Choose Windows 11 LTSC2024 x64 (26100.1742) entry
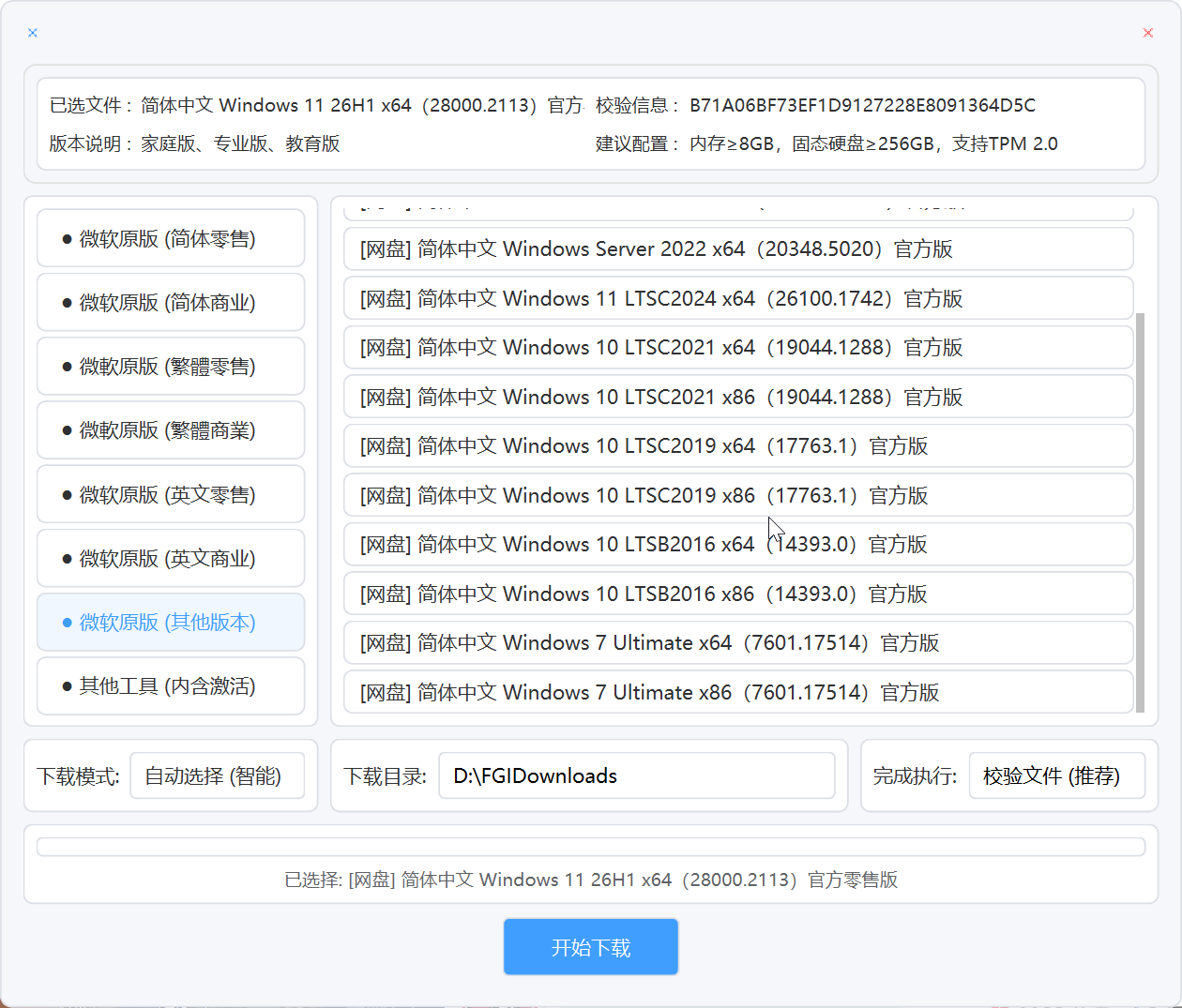This screenshot has height=1008, width=1182. click(738, 298)
